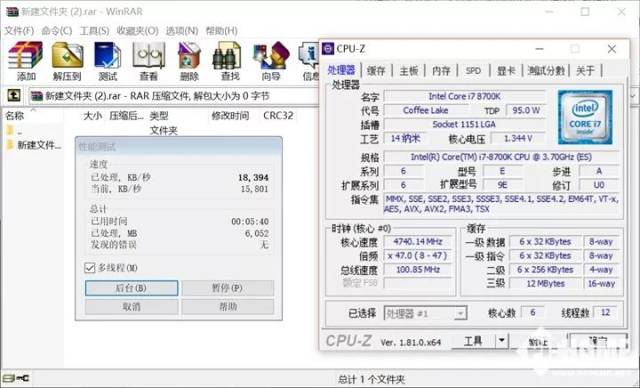This screenshot has height=388, width=640.
Task: Click the WinRAR Add (添加) toolbar icon
Action: click(25, 55)
